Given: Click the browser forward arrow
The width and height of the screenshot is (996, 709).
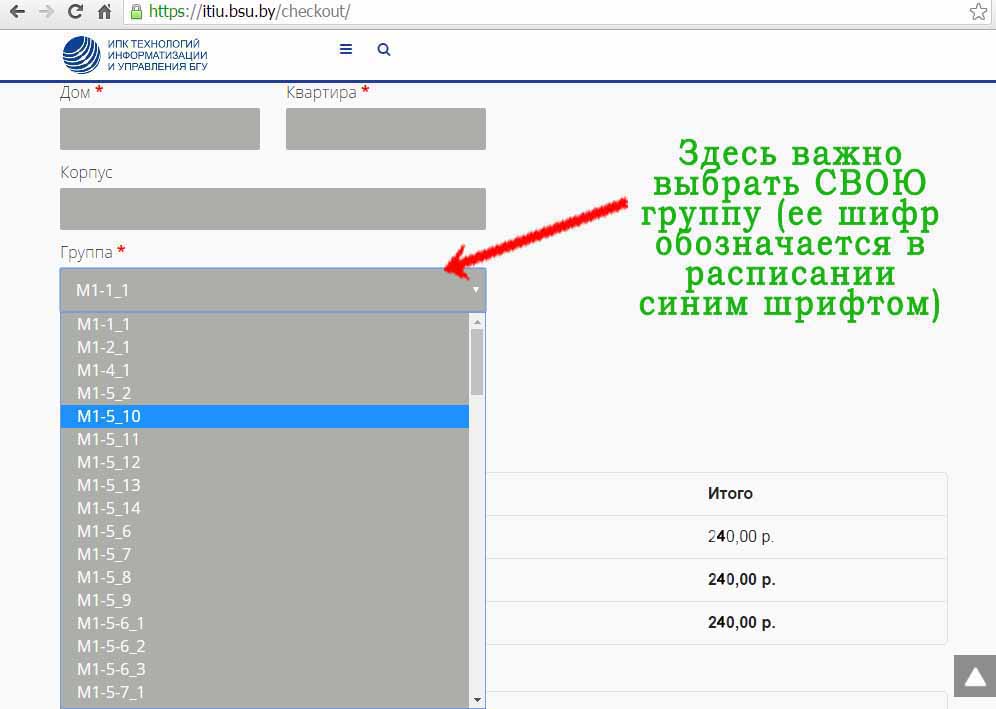Looking at the screenshot, I should (x=46, y=11).
